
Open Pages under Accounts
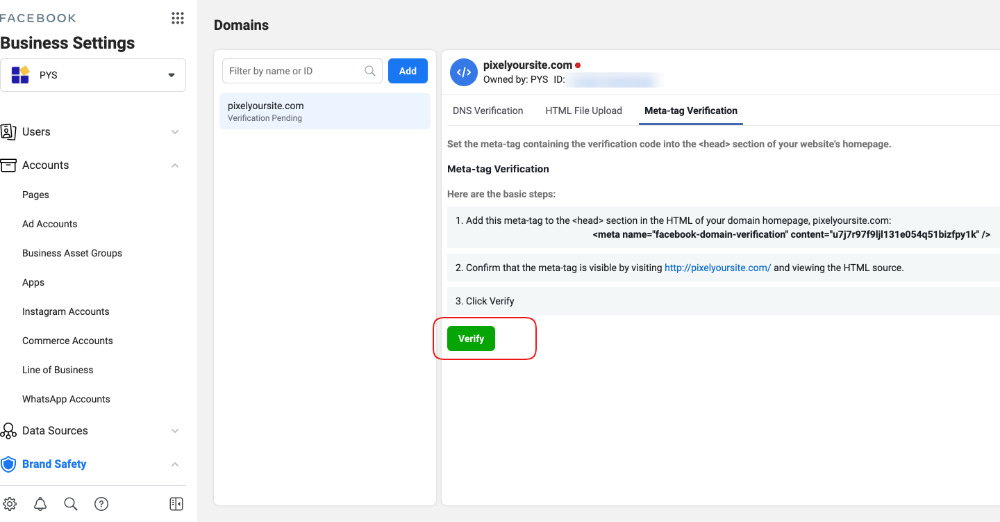point(36,195)
